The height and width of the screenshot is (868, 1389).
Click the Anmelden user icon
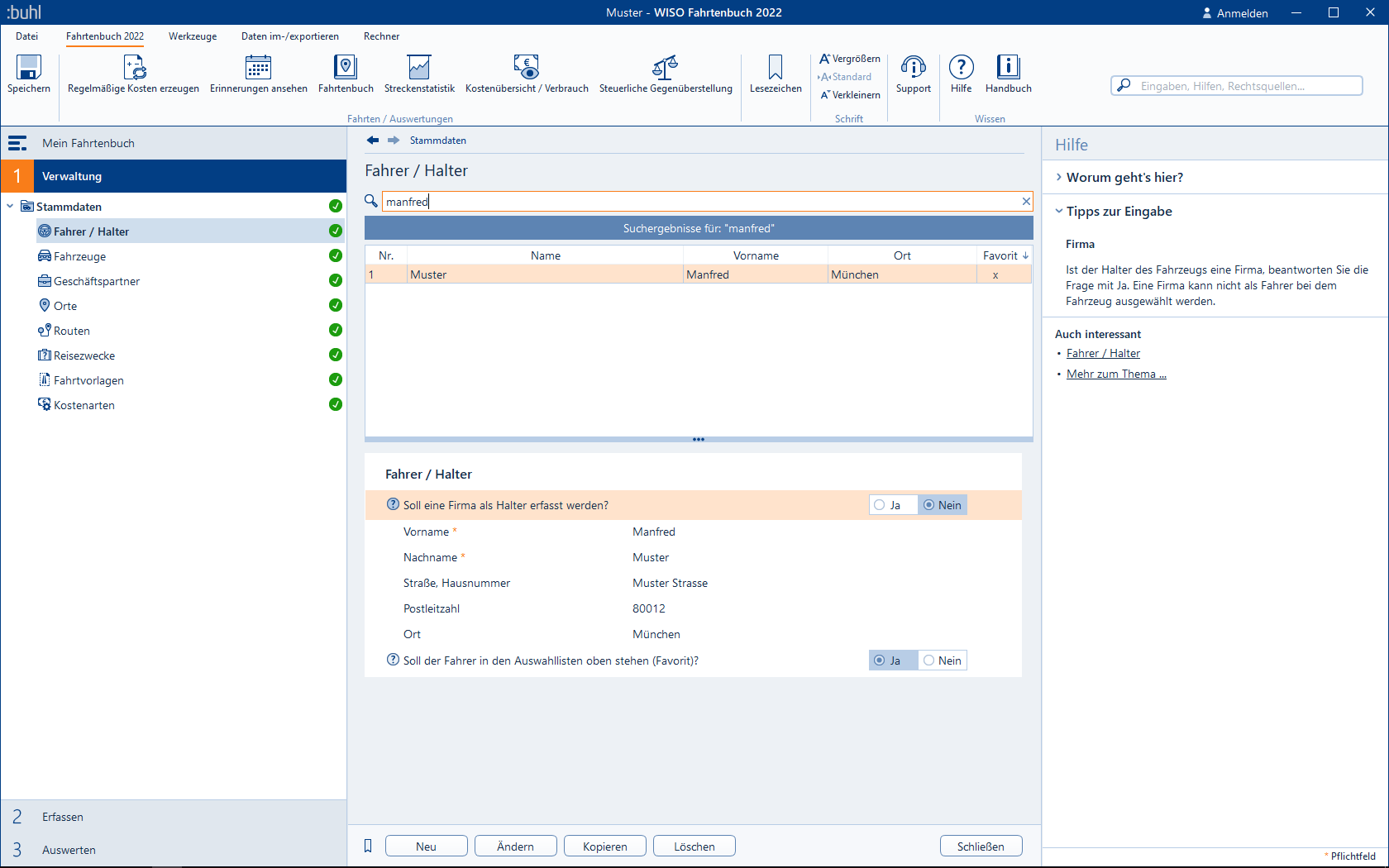tap(1207, 13)
